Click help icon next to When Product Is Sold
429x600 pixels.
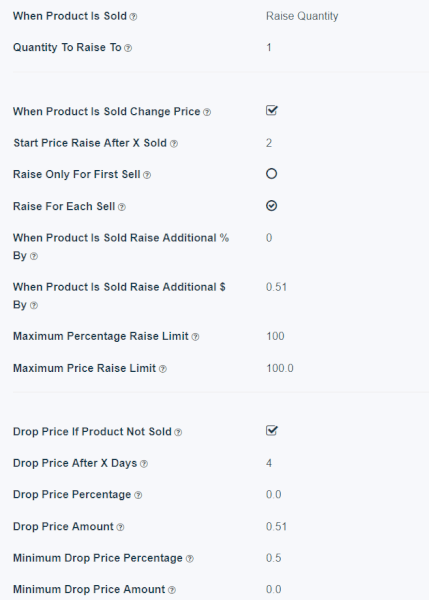(133, 17)
